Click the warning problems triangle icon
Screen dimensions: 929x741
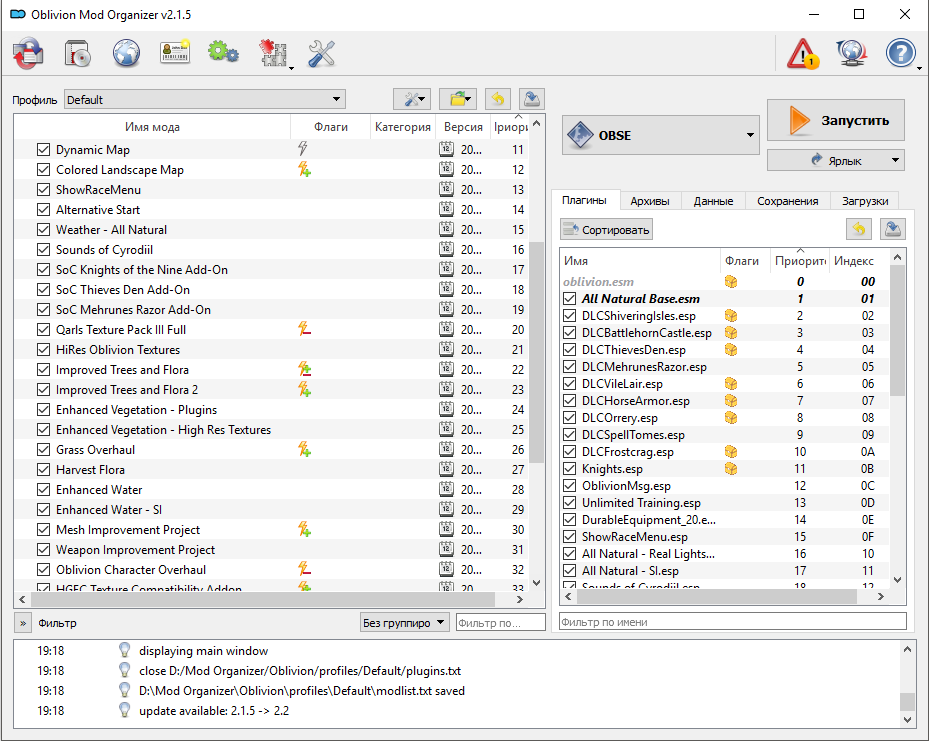click(x=803, y=54)
